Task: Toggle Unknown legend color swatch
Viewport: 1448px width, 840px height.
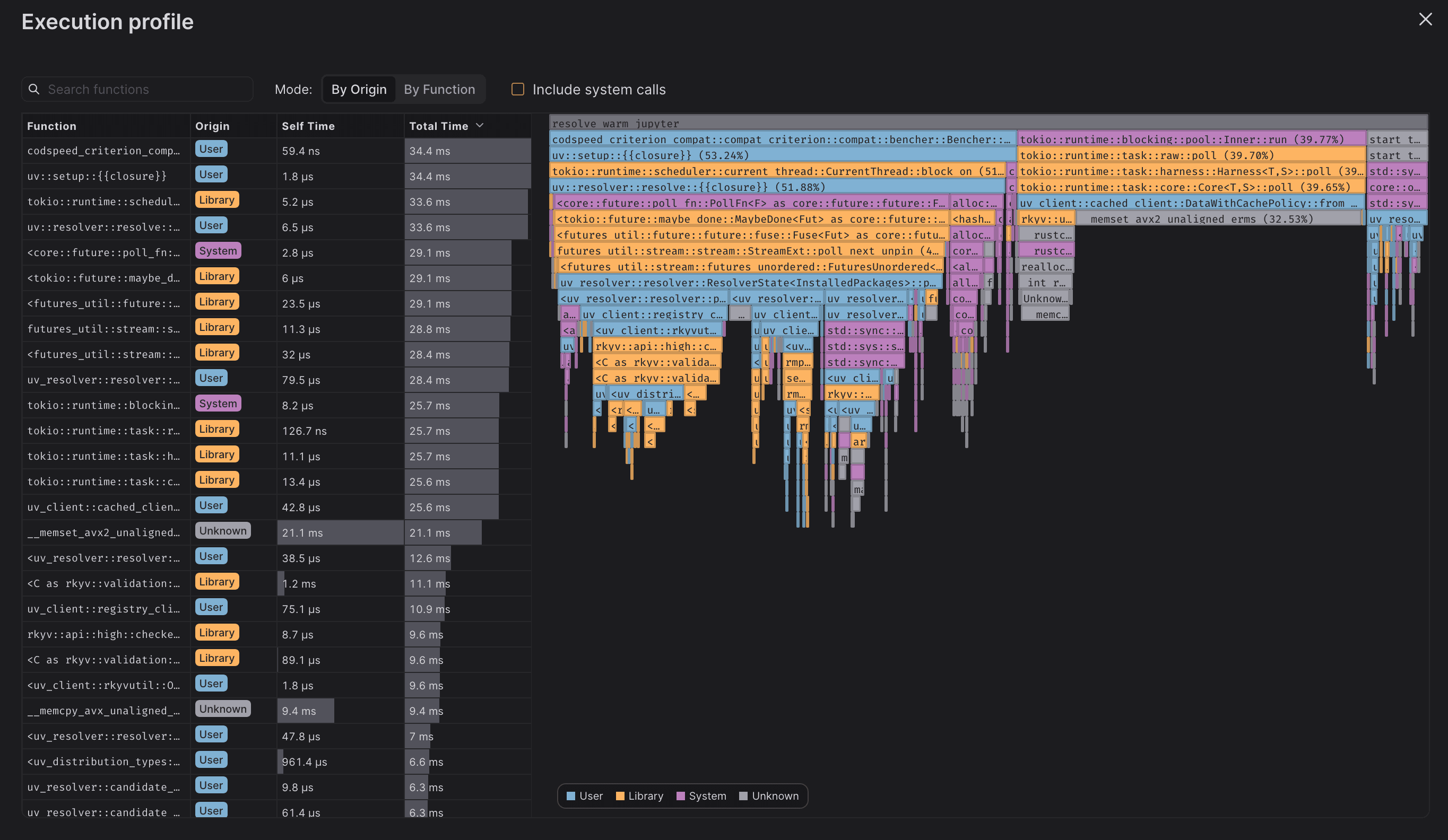Action: point(743,797)
